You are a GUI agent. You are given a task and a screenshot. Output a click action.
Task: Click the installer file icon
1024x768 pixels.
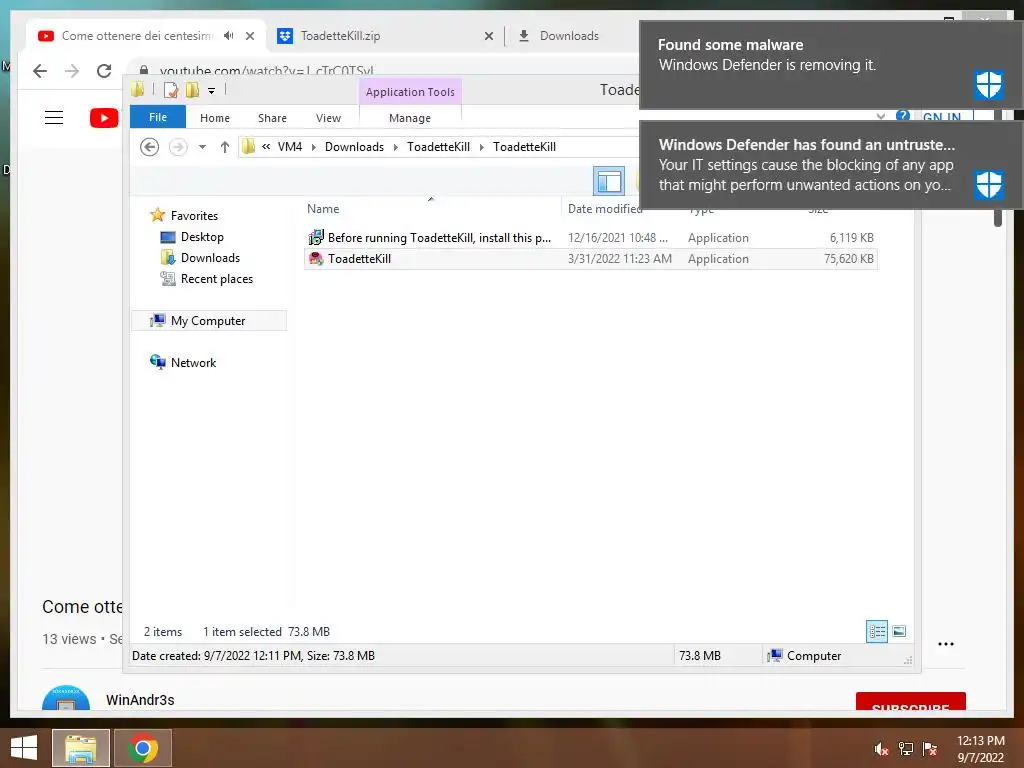coord(316,238)
